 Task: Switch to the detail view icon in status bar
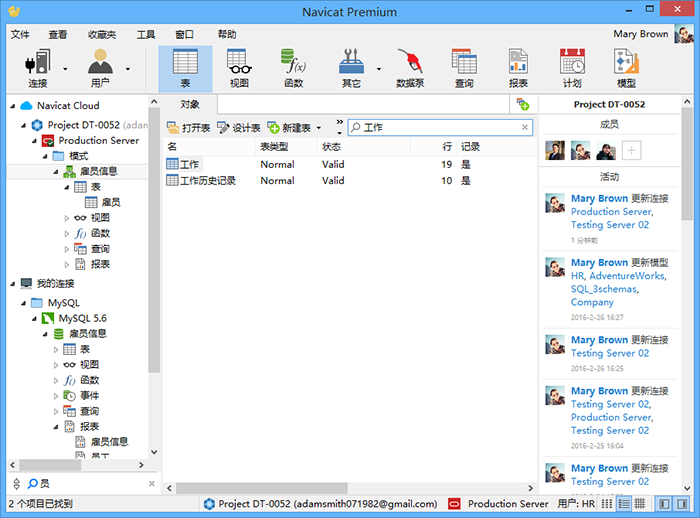click(x=624, y=504)
